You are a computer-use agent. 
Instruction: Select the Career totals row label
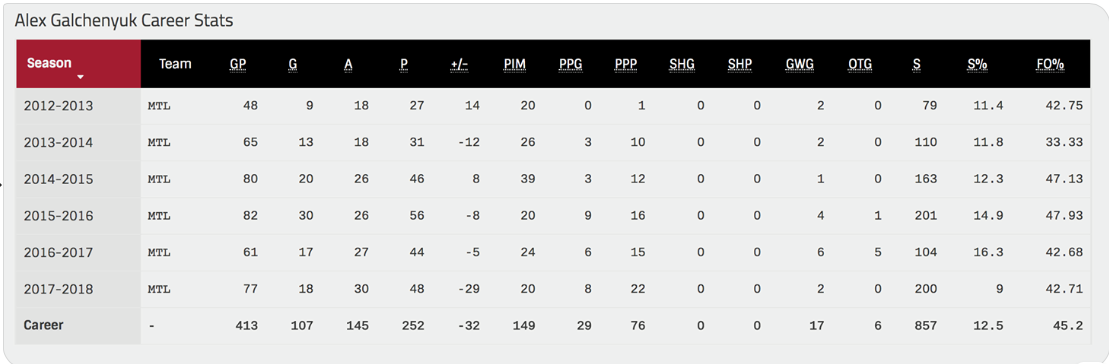pyautogui.click(x=44, y=325)
